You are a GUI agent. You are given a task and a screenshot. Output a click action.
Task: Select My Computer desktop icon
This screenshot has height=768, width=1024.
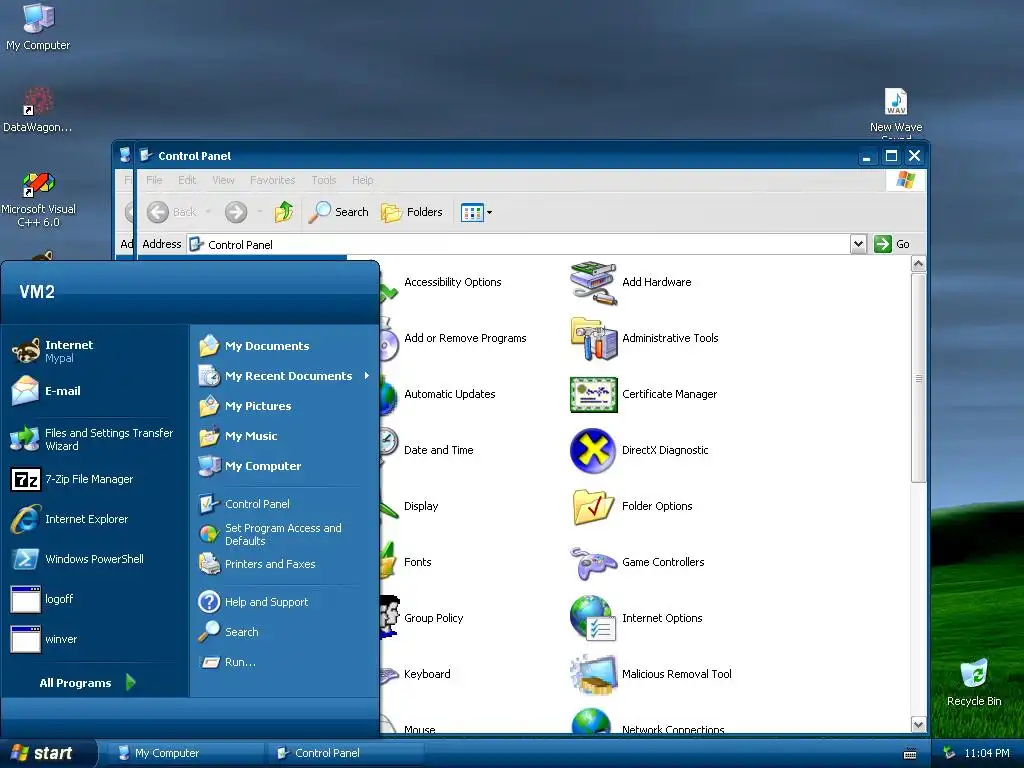click(x=38, y=26)
